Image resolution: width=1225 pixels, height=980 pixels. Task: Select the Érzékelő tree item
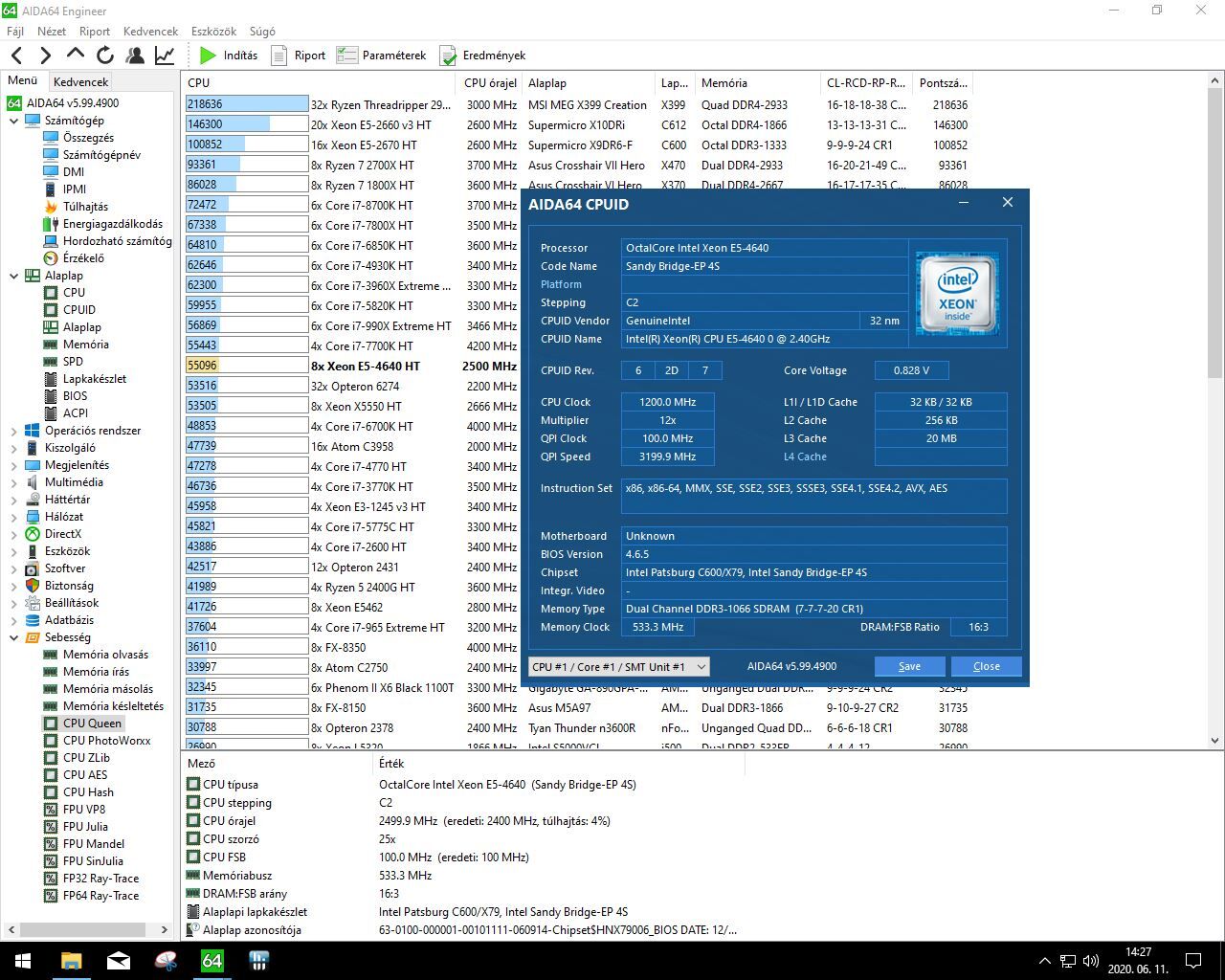(83, 258)
